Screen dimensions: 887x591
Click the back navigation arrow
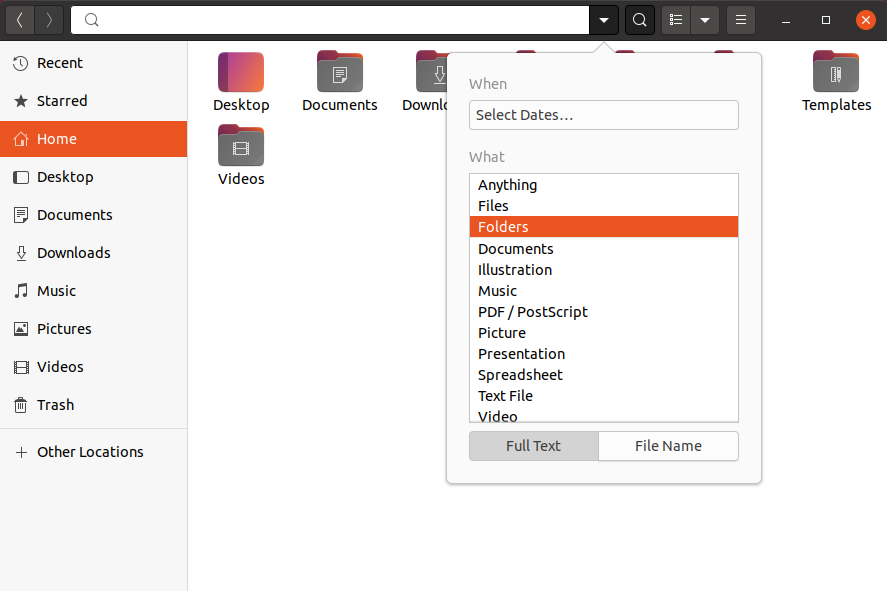(x=19, y=19)
